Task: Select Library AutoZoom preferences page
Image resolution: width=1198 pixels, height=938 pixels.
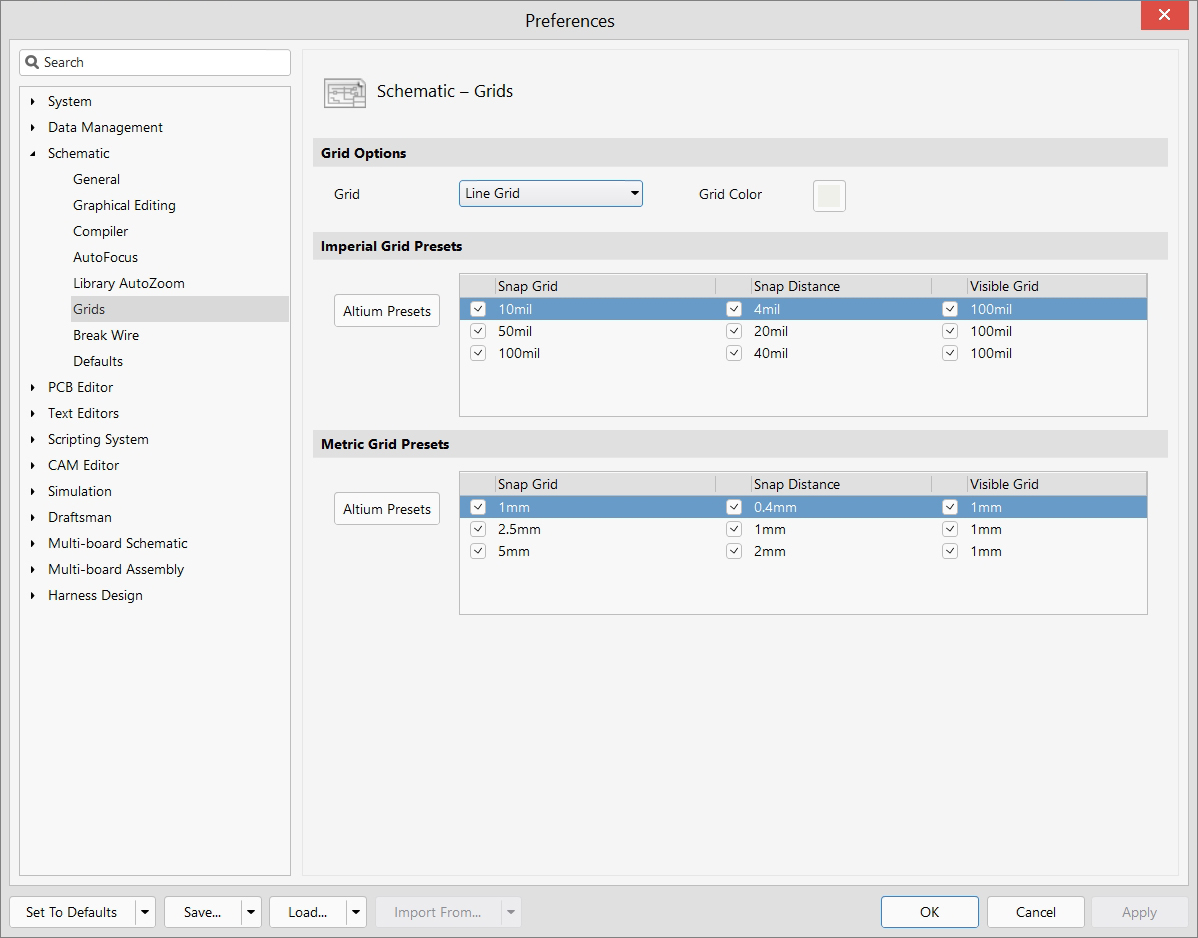Action: [x=129, y=283]
